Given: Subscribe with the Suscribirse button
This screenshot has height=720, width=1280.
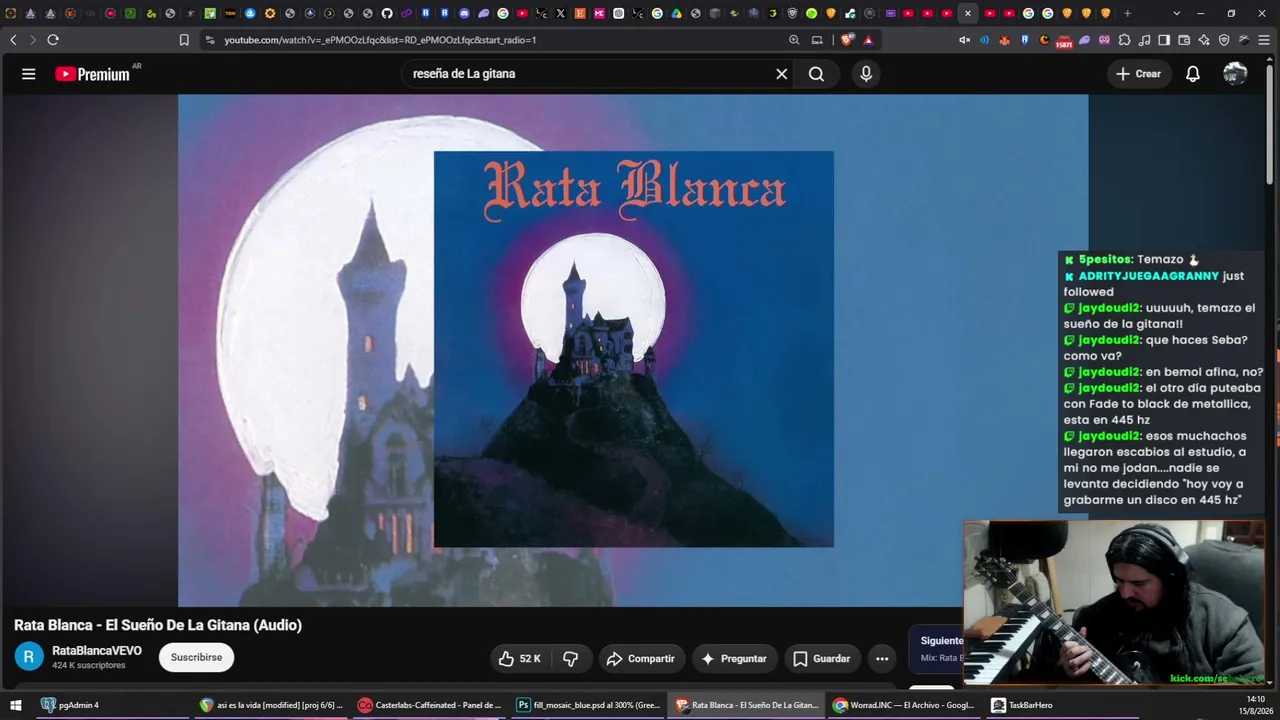Looking at the screenshot, I should pos(196,657).
